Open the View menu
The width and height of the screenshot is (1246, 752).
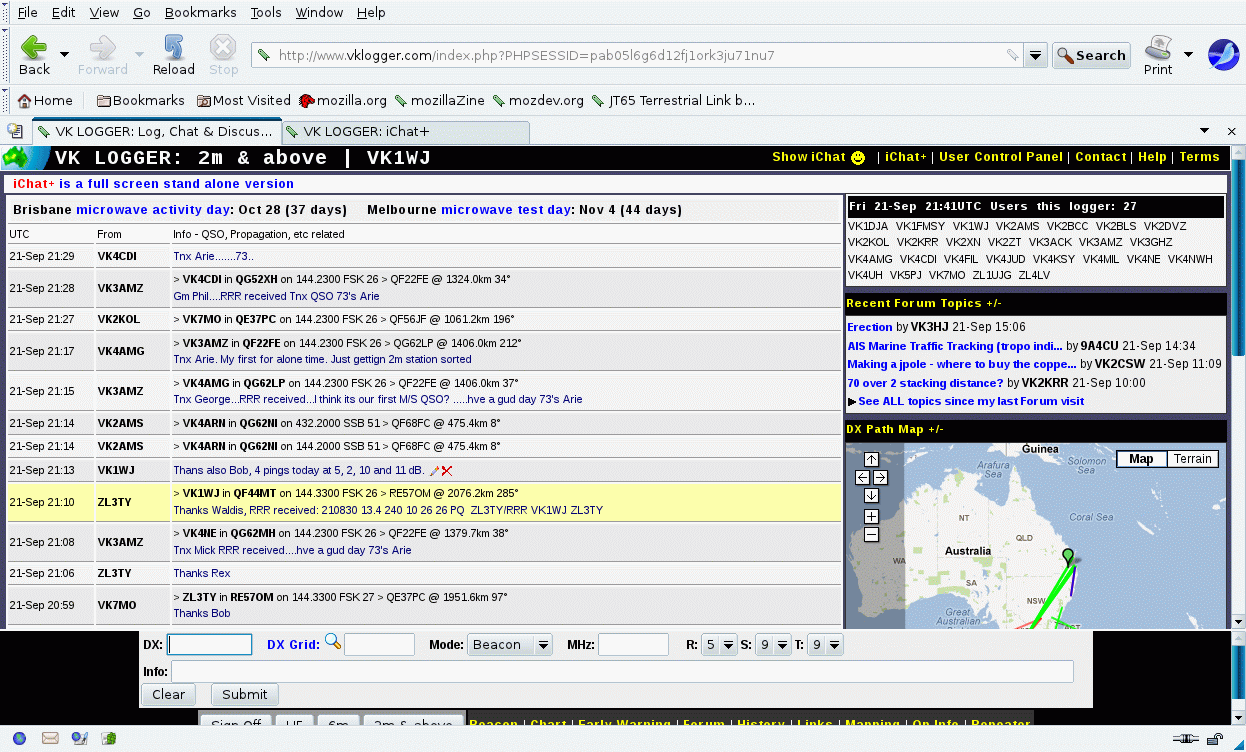(104, 12)
